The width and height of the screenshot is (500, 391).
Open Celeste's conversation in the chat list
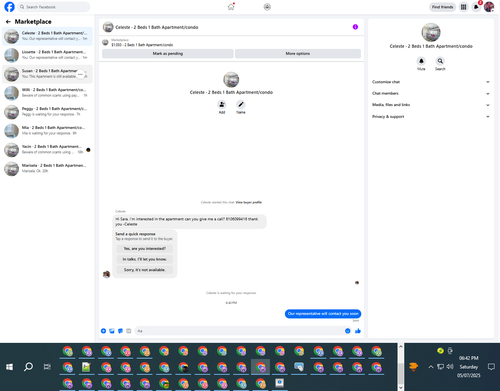pos(47,36)
